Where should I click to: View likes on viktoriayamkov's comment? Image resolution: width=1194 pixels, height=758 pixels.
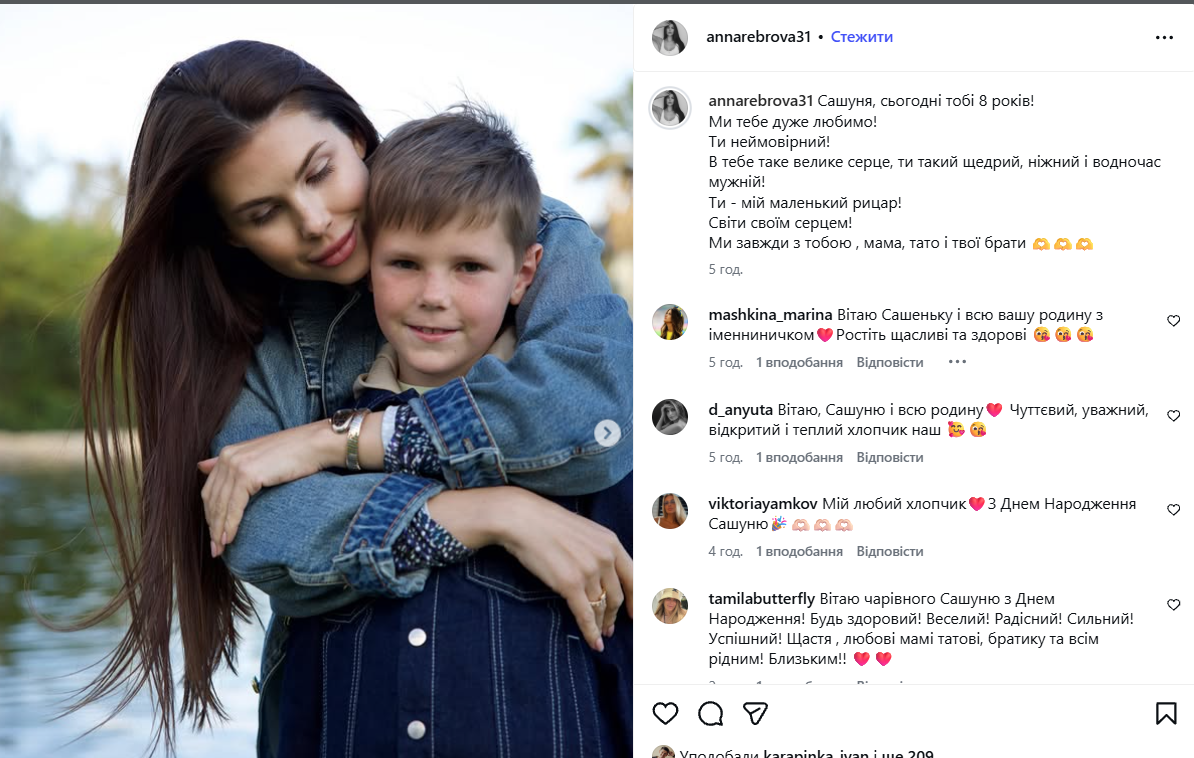(x=799, y=551)
